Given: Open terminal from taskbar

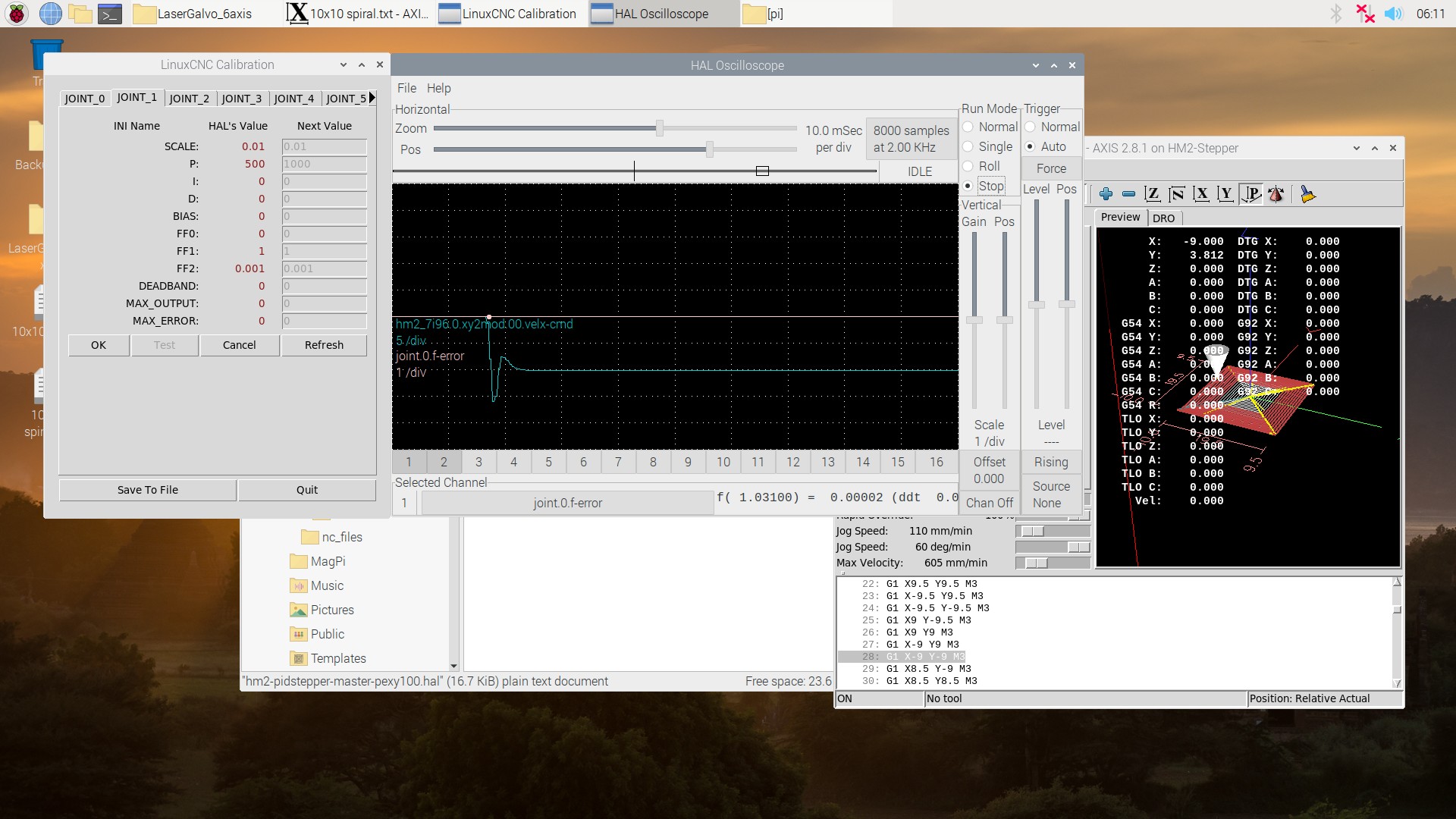Looking at the screenshot, I should pyautogui.click(x=110, y=14).
